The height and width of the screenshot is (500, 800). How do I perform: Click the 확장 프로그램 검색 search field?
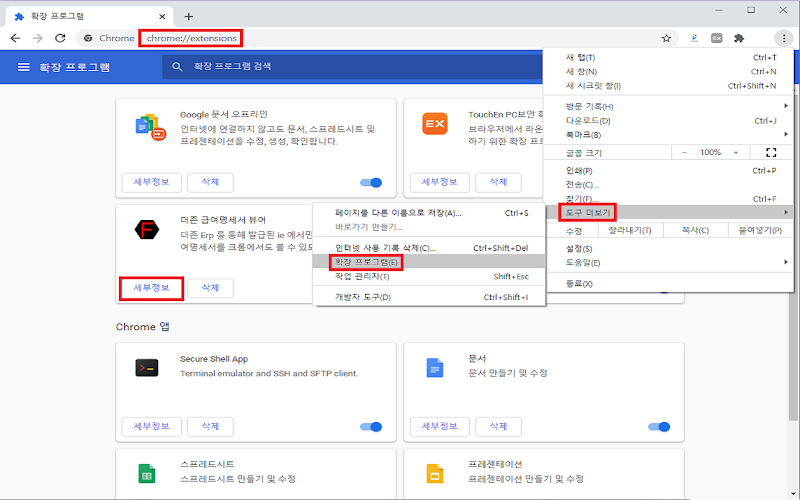(x=352, y=67)
